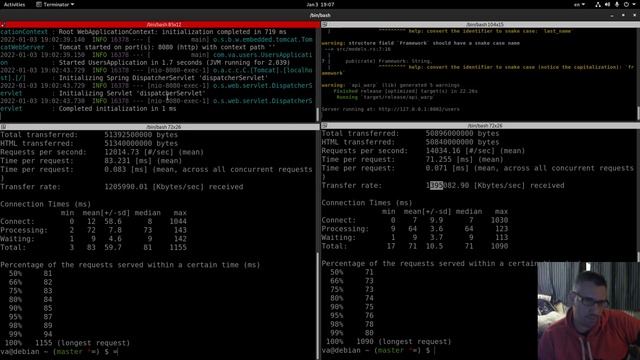
Task: Open grouping icon of bottom-right pane
Action: 324,126
